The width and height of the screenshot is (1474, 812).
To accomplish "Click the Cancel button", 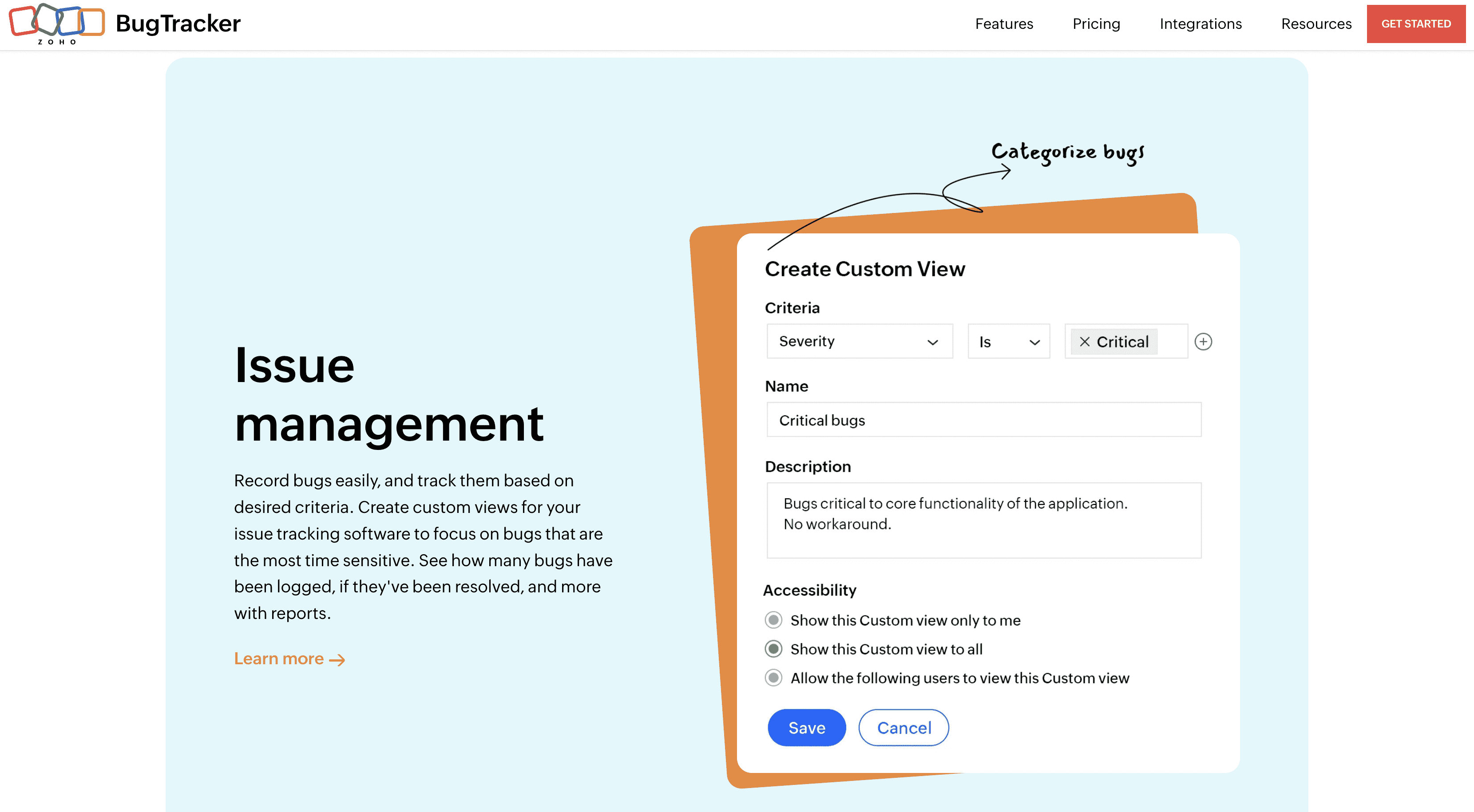I will tap(903, 727).
